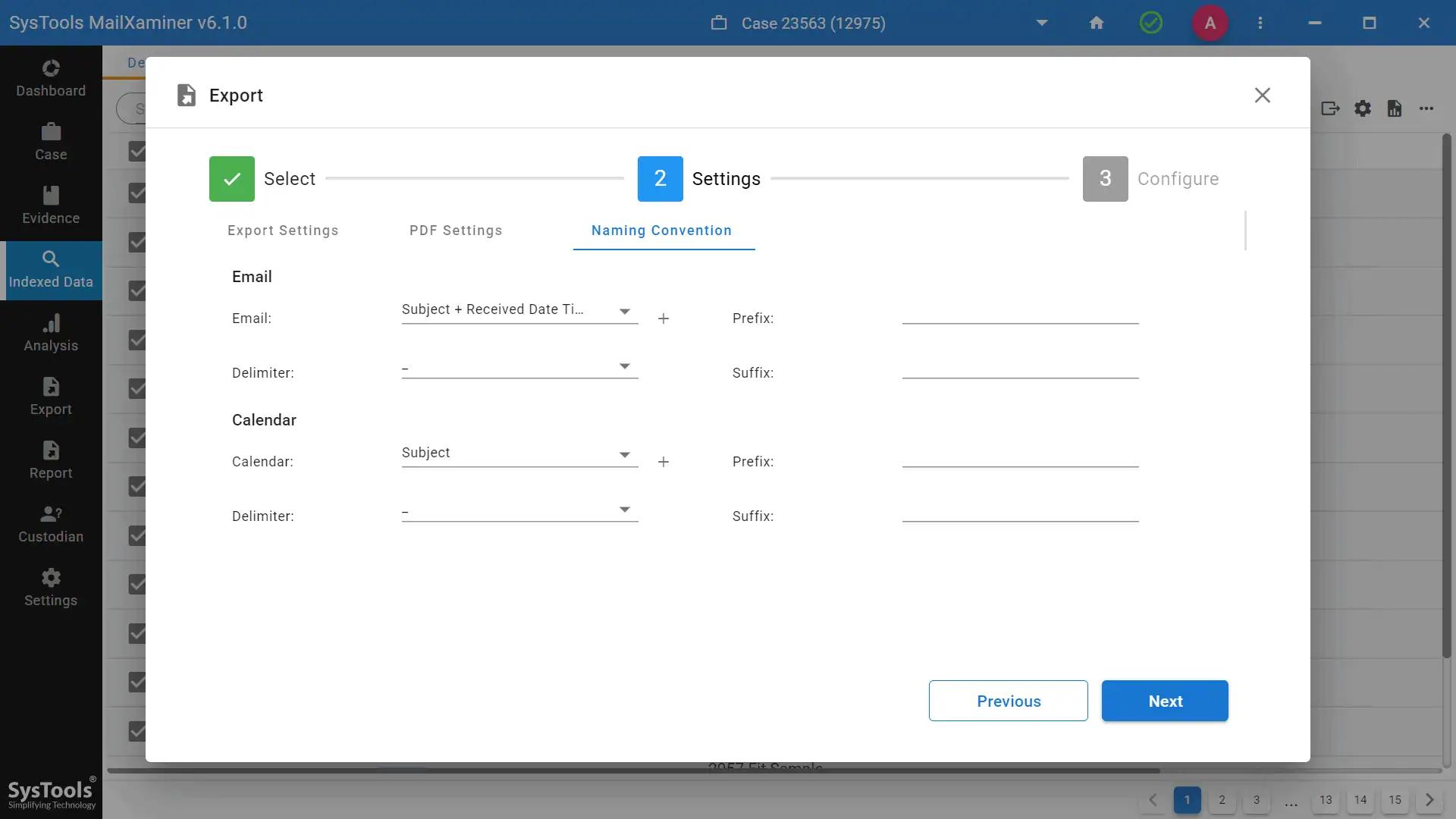Go to Evidence in sidebar

[51, 206]
